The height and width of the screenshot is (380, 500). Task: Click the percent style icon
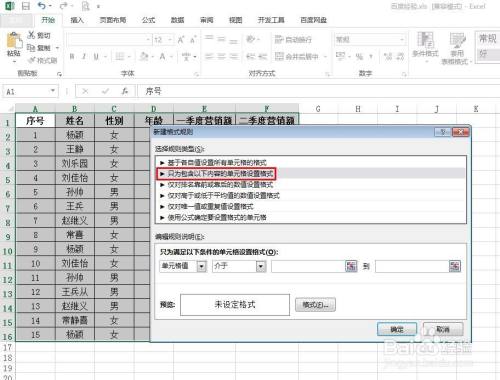359,56
